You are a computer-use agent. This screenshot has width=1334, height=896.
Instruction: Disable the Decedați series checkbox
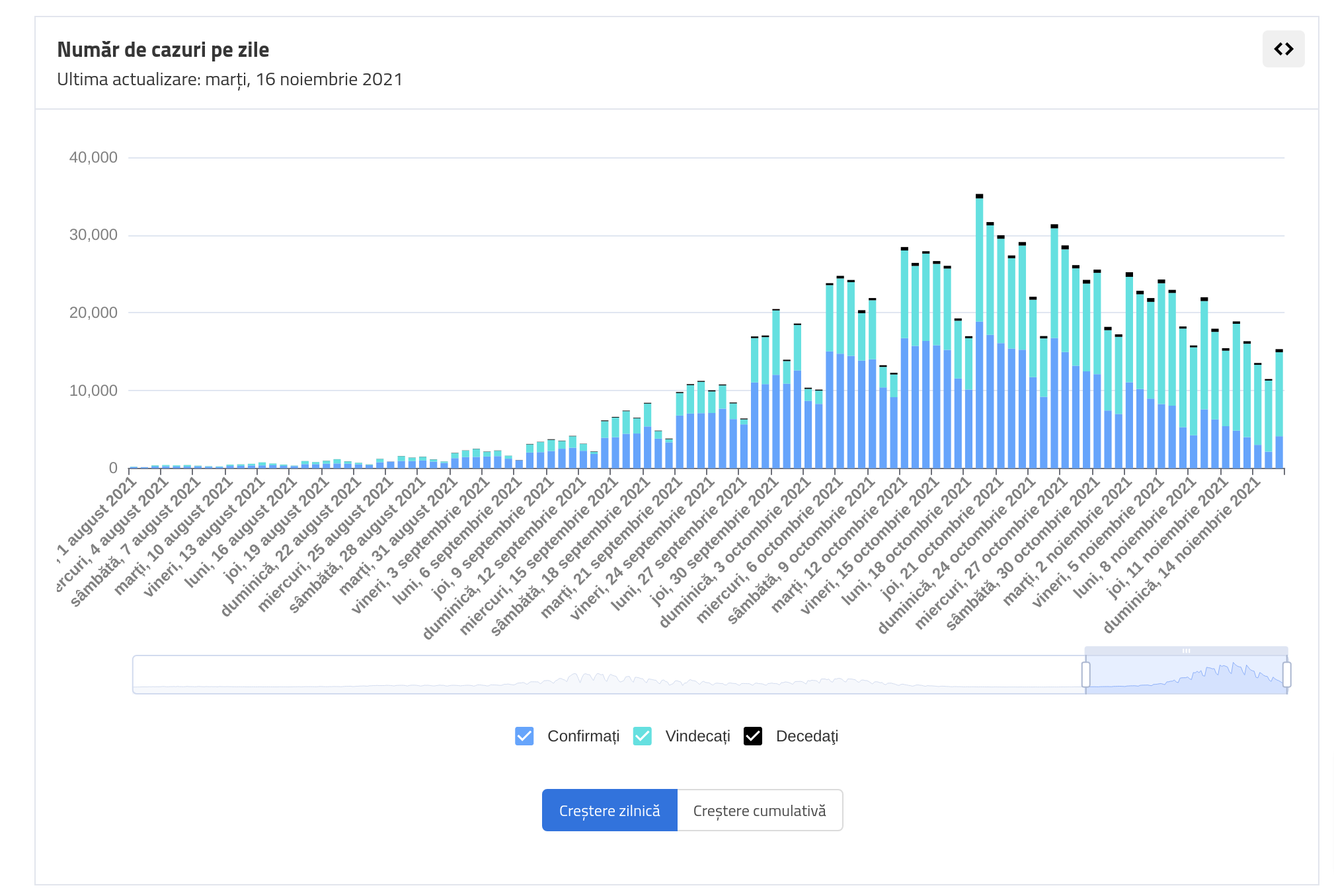click(752, 736)
